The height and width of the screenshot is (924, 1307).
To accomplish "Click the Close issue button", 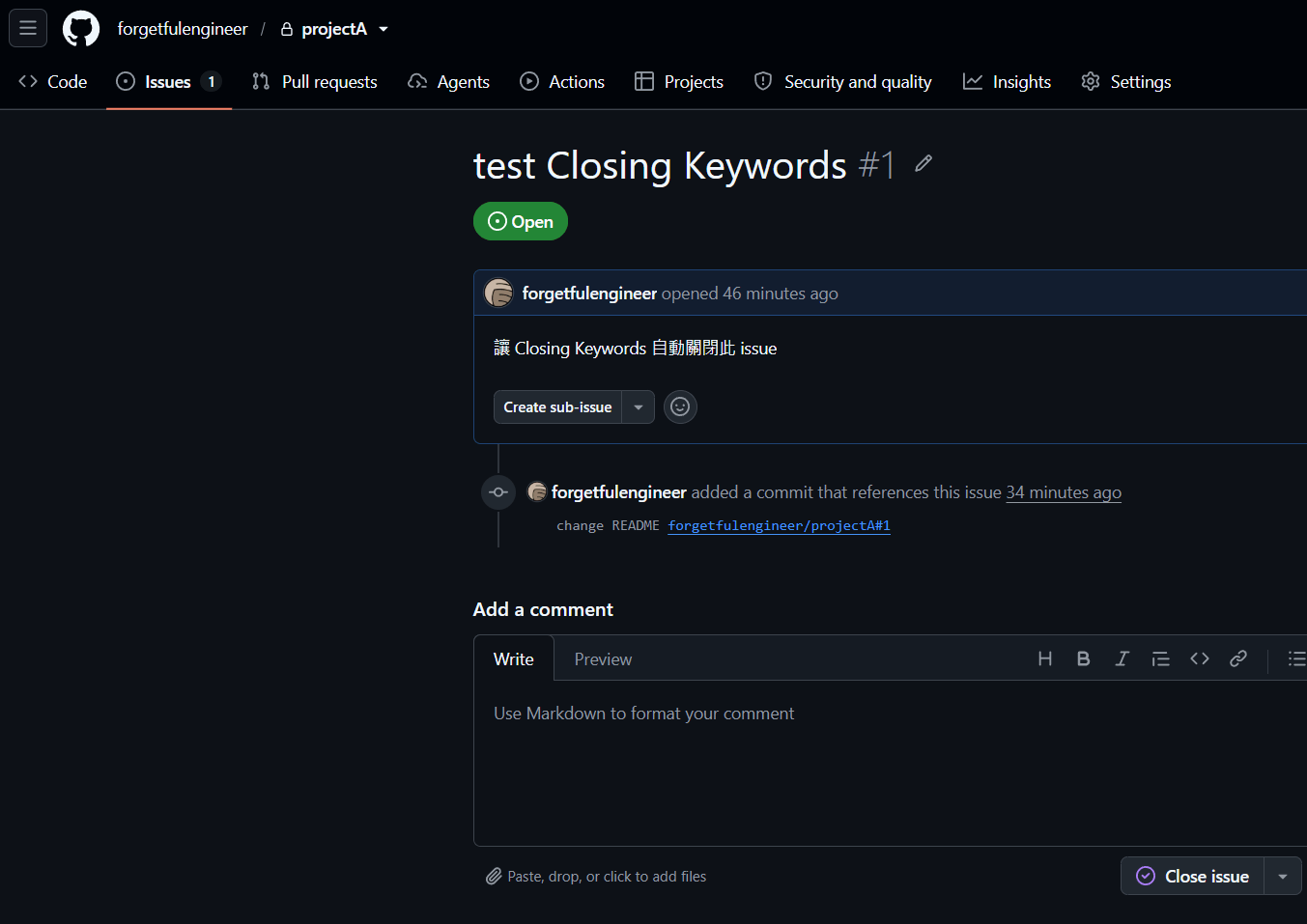I will [1193, 877].
